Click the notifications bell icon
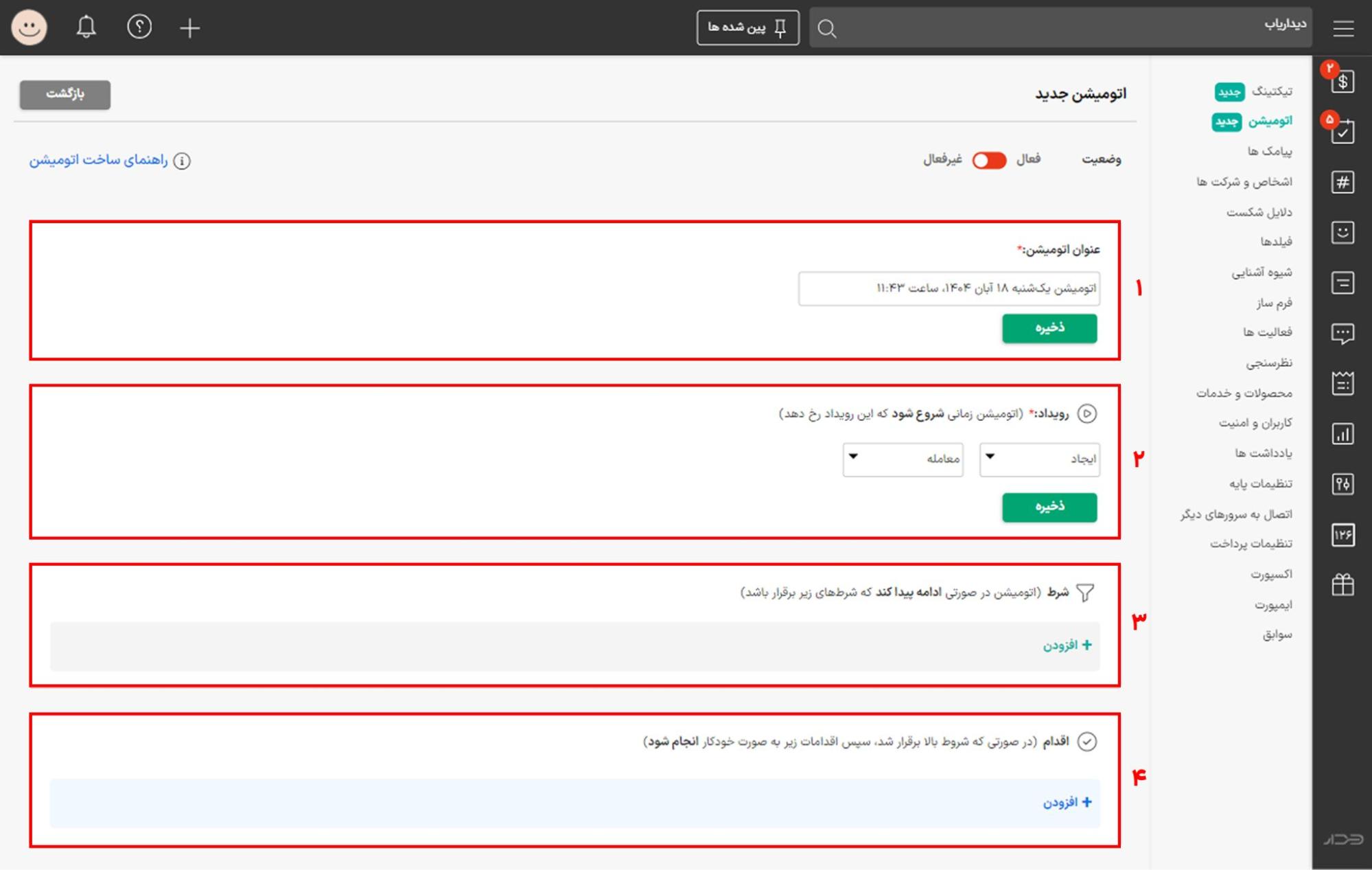This screenshot has height=870, width=1372. pyautogui.click(x=86, y=27)
